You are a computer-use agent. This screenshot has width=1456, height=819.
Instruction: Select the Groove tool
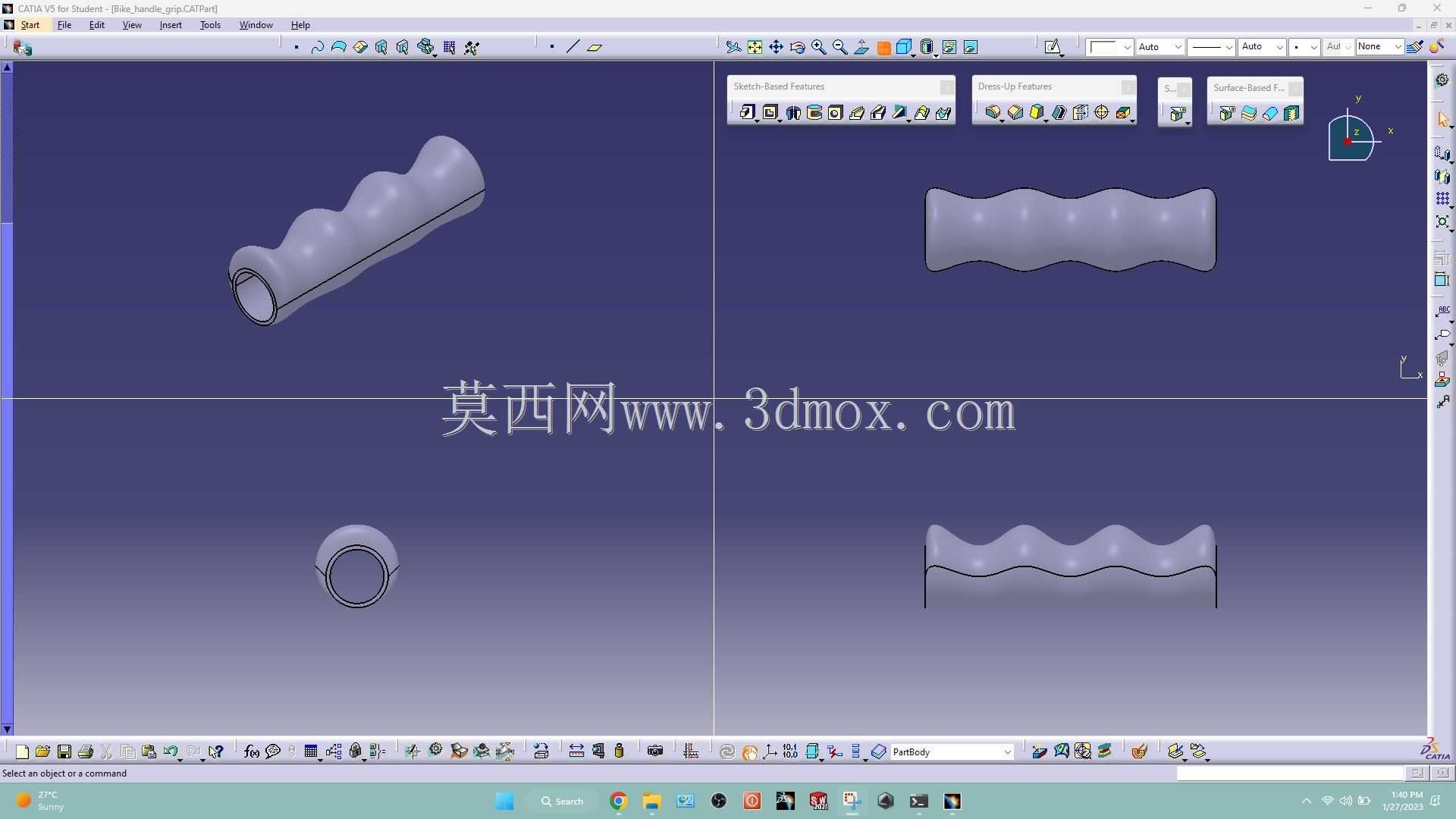tap(814, 113)
